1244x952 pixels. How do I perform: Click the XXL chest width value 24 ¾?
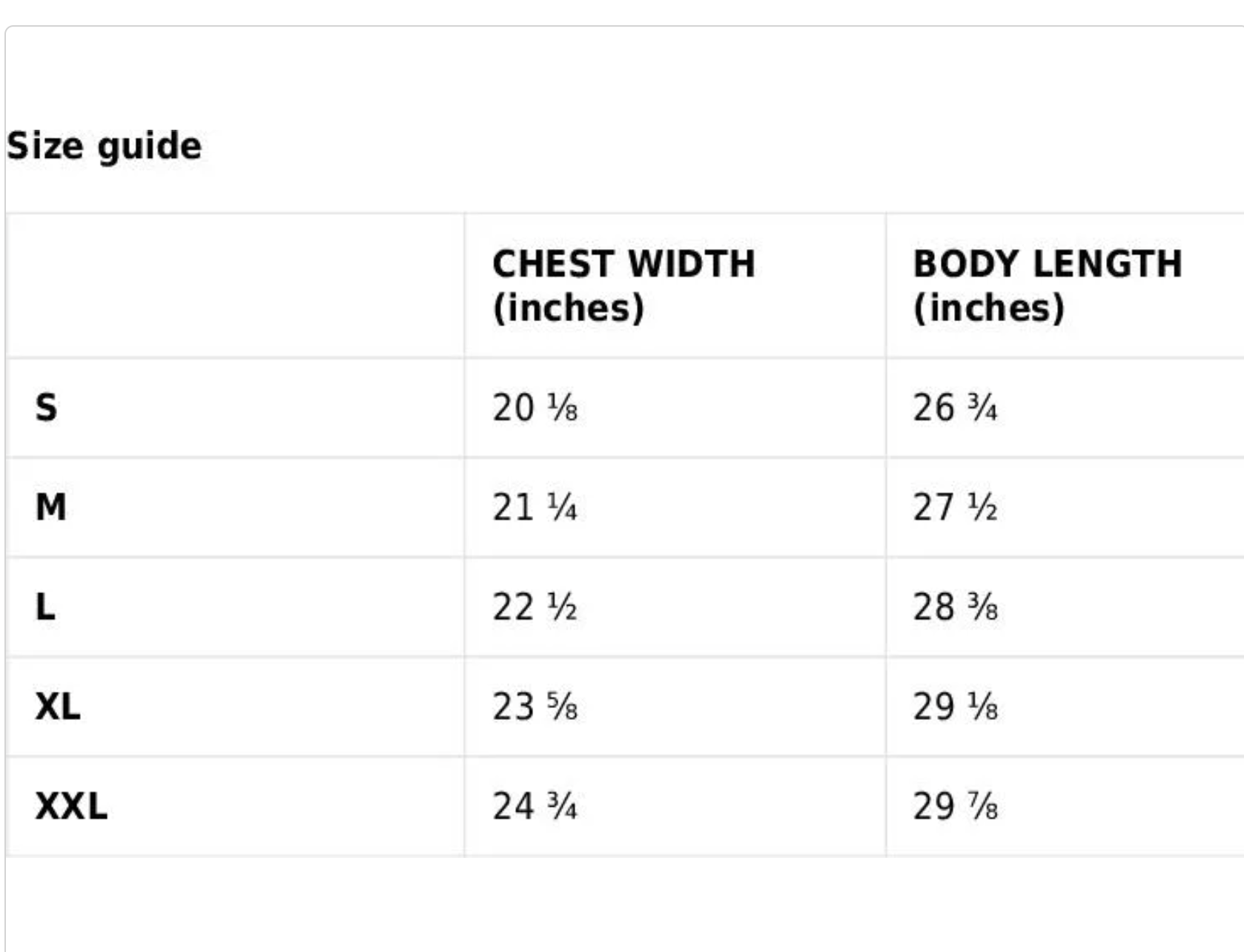tap(535, 806)
